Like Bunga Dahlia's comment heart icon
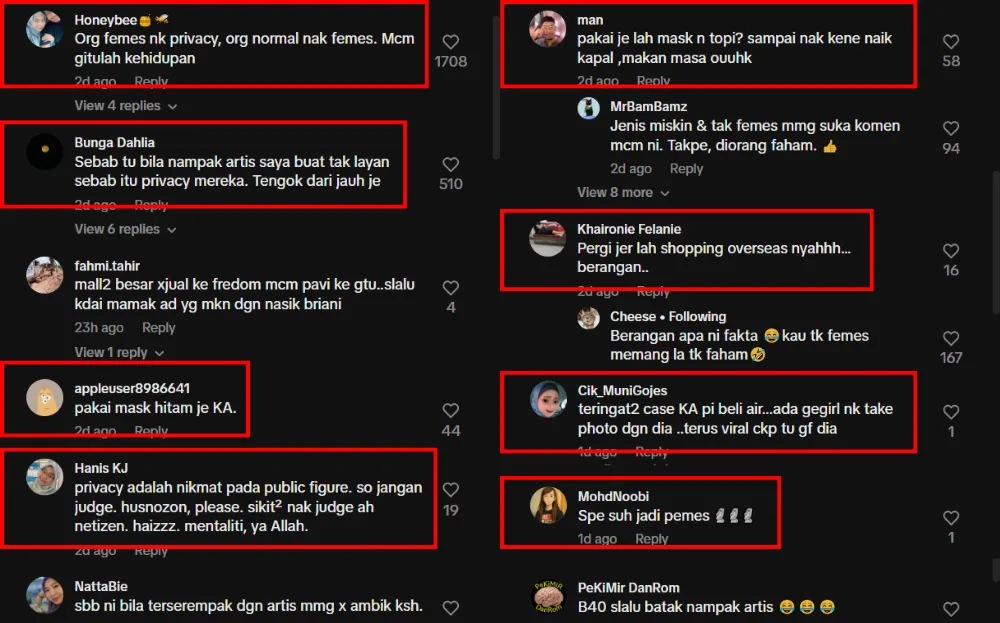Viewport: 1000px width, 623px height. (450, 165)
